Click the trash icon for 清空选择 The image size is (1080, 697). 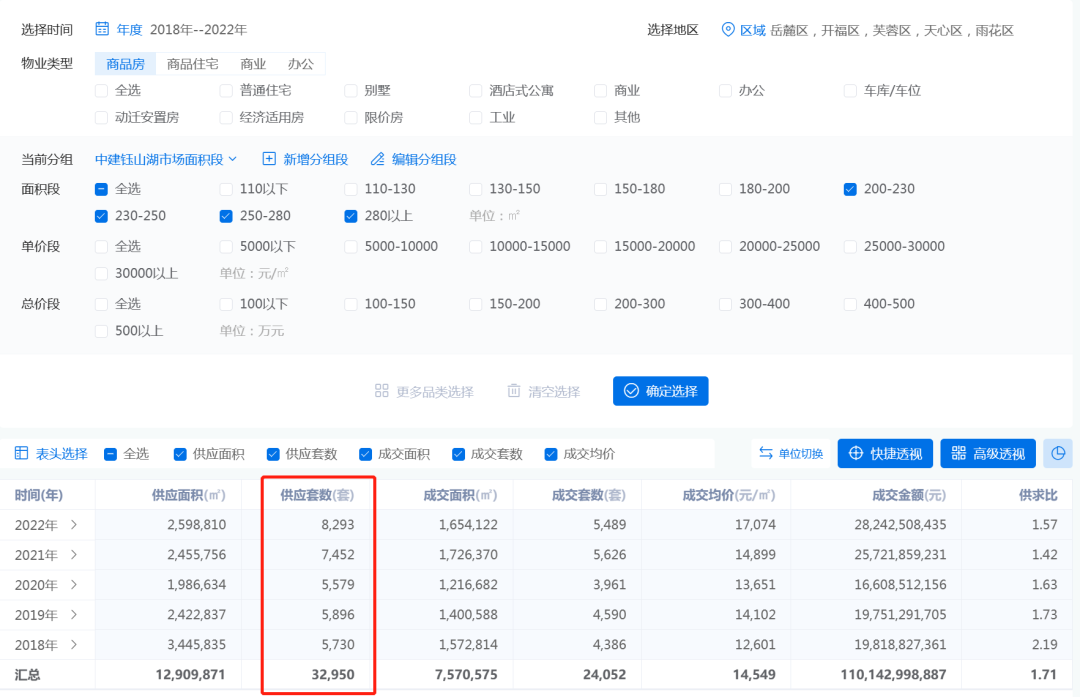pyautogui.click(x=514, y=391)
